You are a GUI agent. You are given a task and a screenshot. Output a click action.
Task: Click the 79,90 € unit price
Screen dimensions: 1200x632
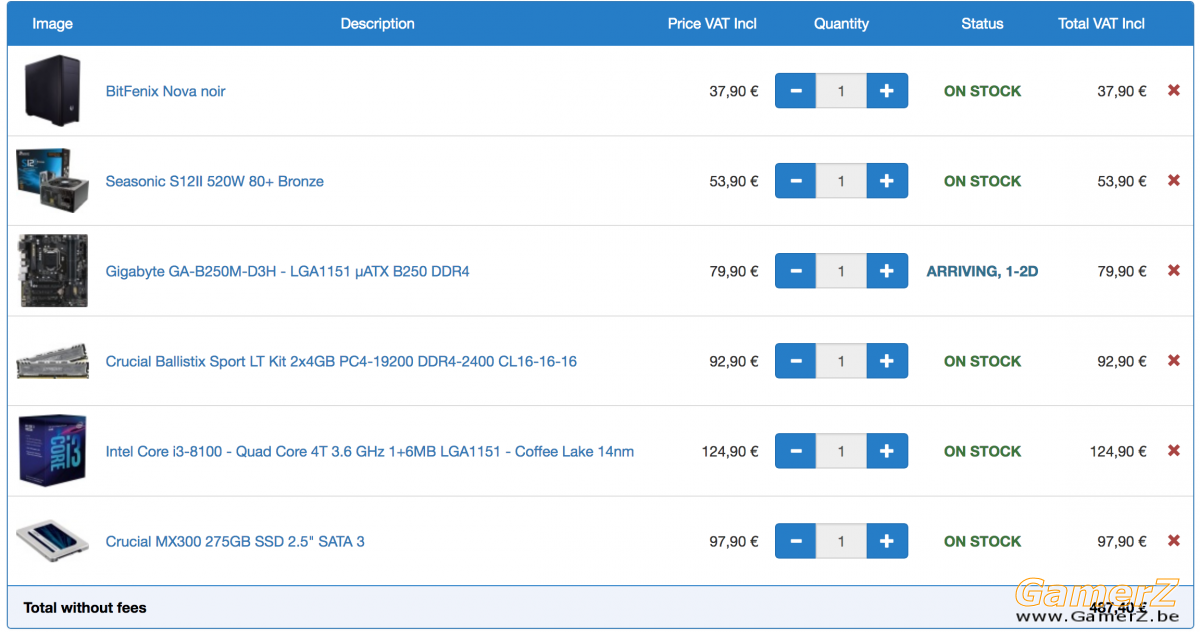pyautogui.click(x=734, y=271)
